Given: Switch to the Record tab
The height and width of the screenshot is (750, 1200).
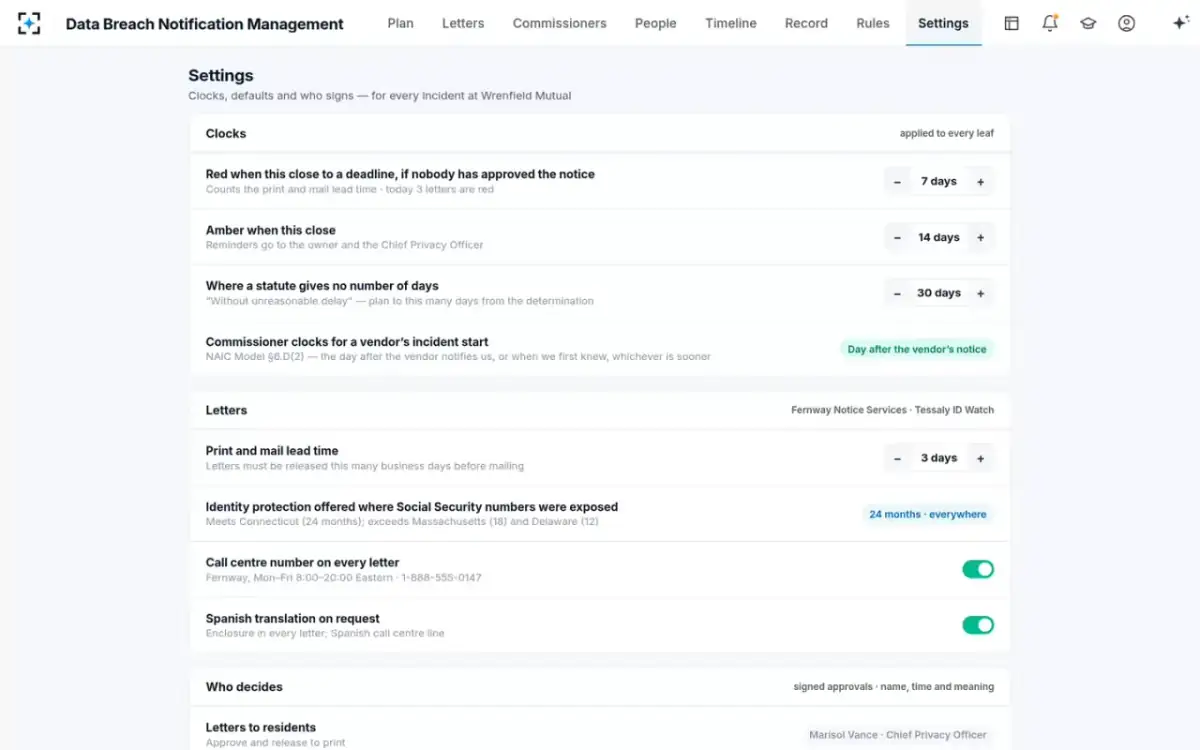Looking at the screenshot, I should (806, 23).
